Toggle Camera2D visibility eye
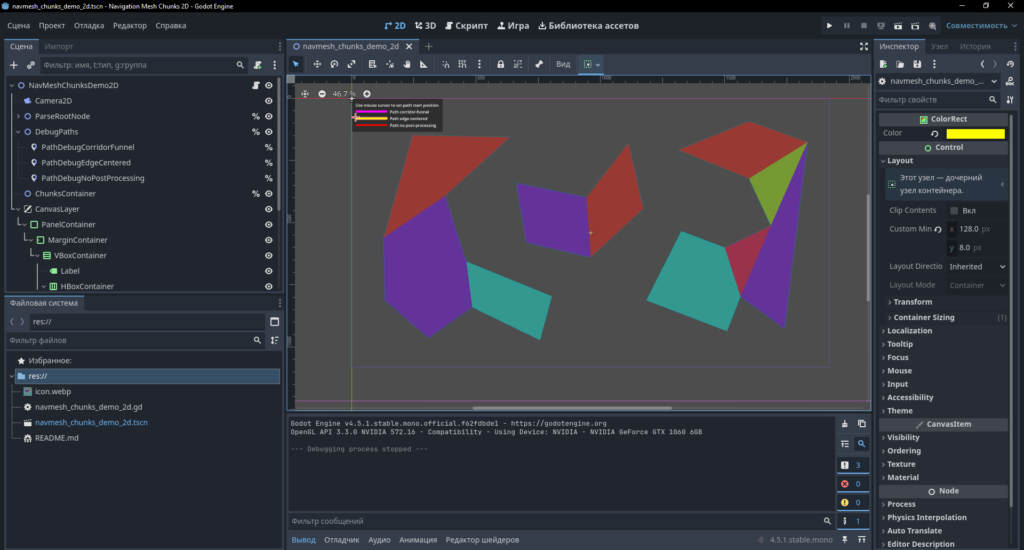This screenshot has height=550, width=1024. (268, 101)
